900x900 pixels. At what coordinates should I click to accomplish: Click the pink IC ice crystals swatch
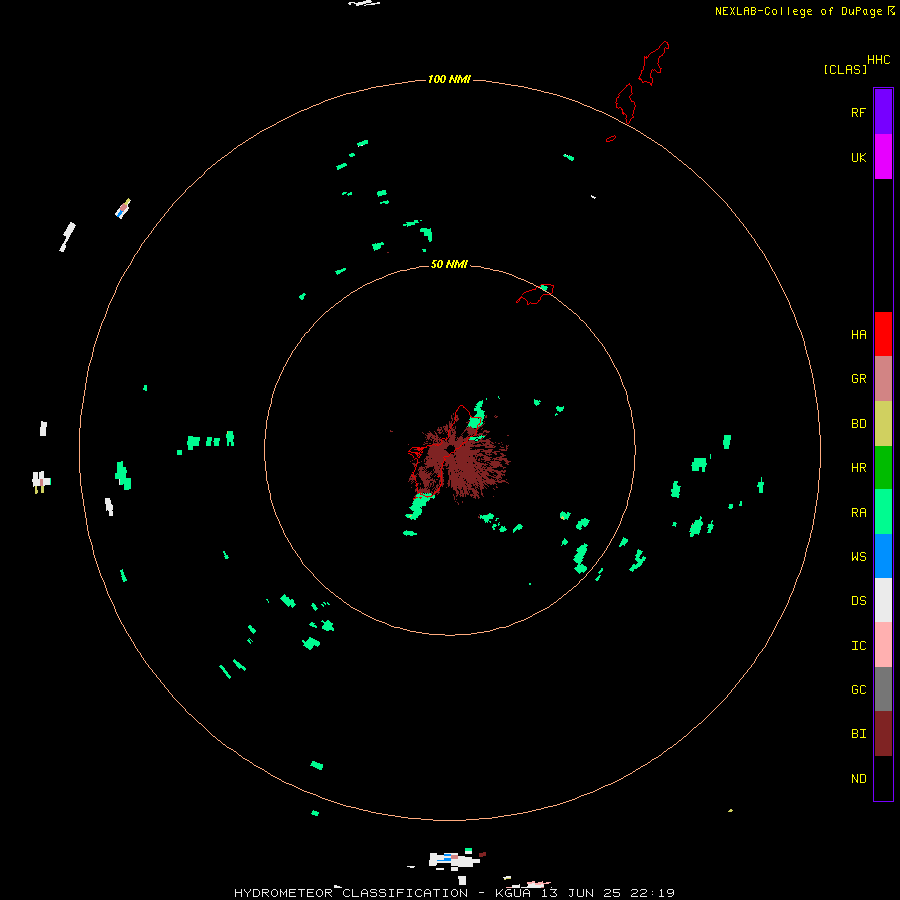point(883,645)
